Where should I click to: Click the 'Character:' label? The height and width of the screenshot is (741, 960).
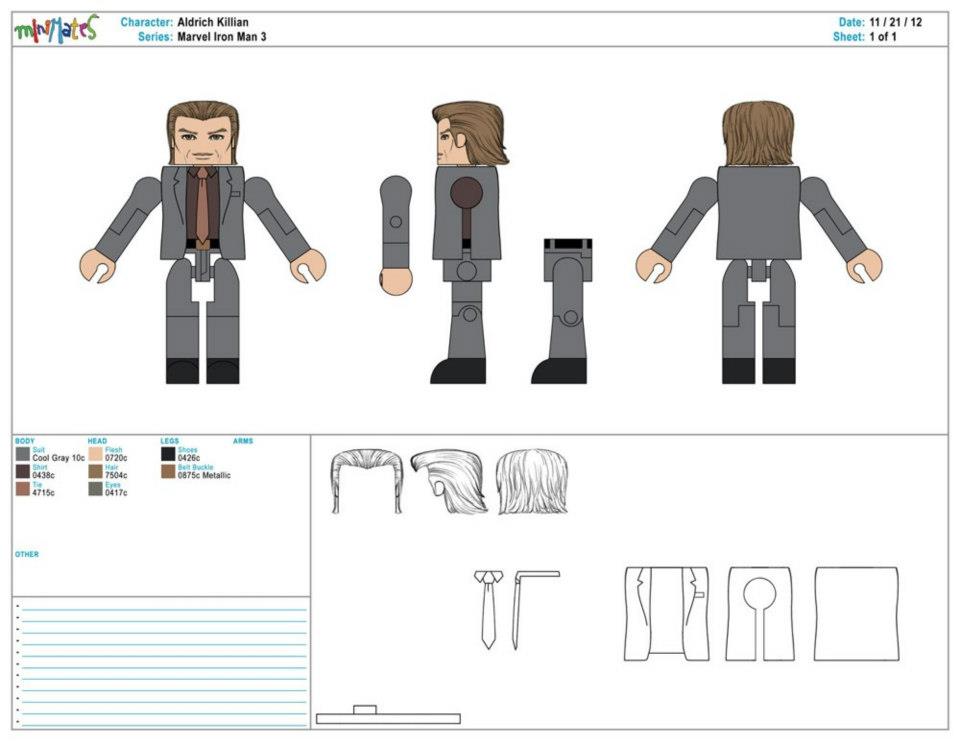(x=147, y=22)
